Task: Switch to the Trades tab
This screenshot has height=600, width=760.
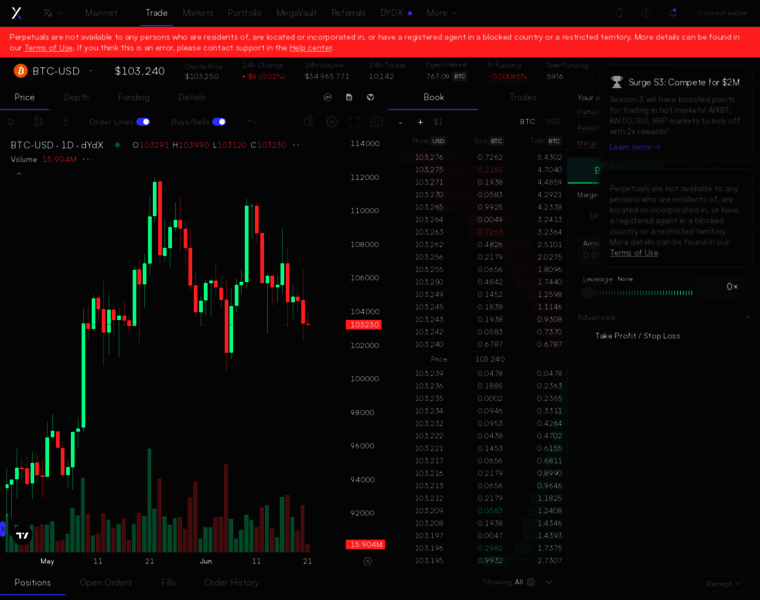Action: (522, 97)
